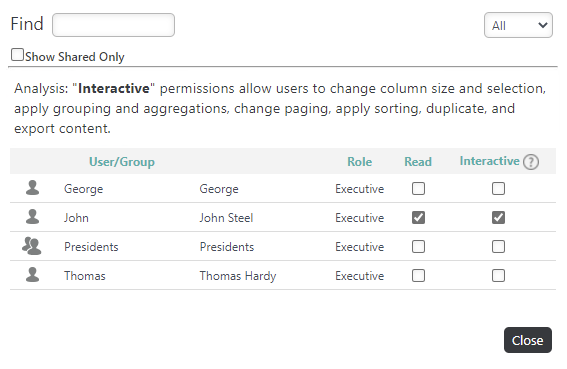
Task: Click the Executive role in George row
Action: point(359,189)
